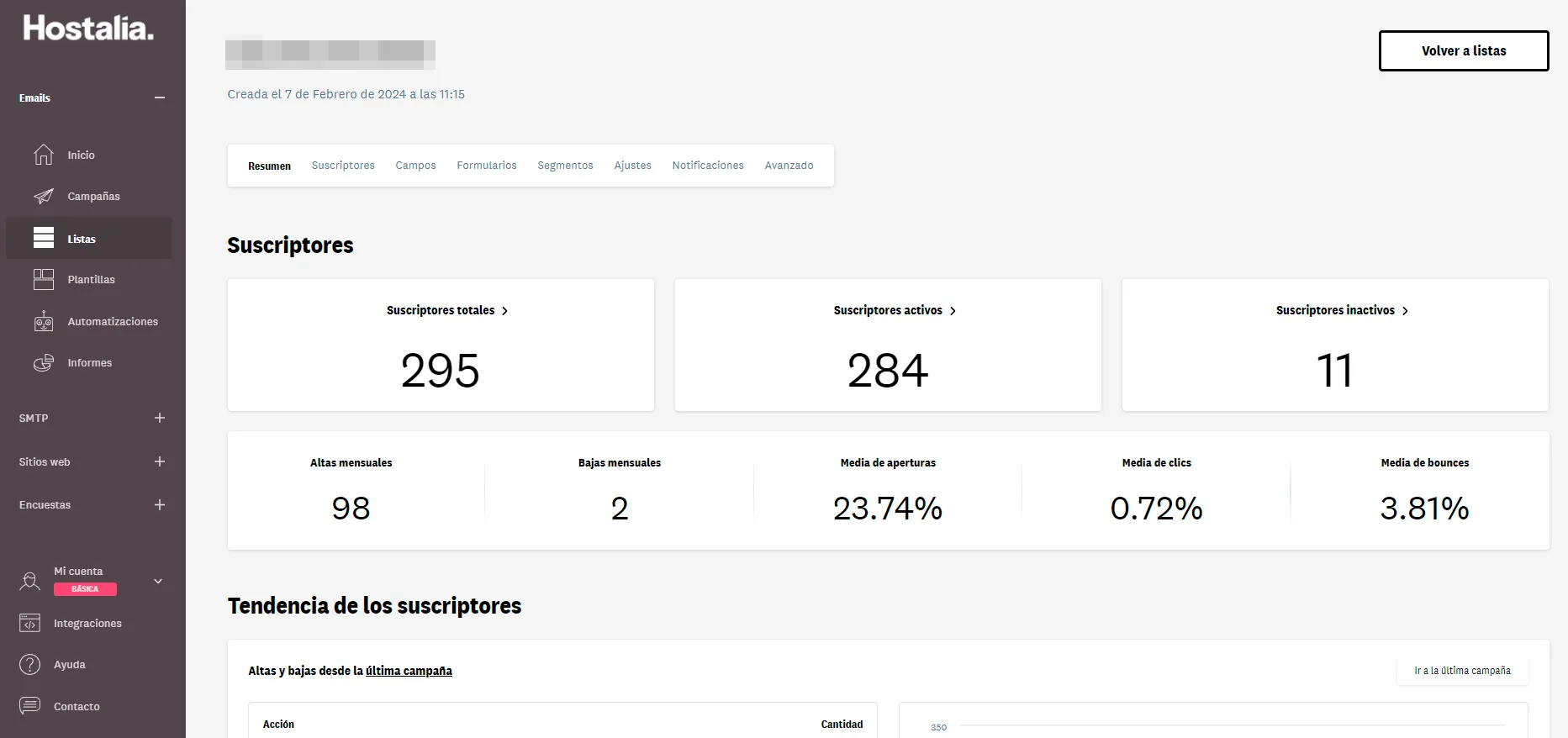The image size is (1568, 738).
Task: Open Contacto in the sidebar
Action: click(77, 707)
